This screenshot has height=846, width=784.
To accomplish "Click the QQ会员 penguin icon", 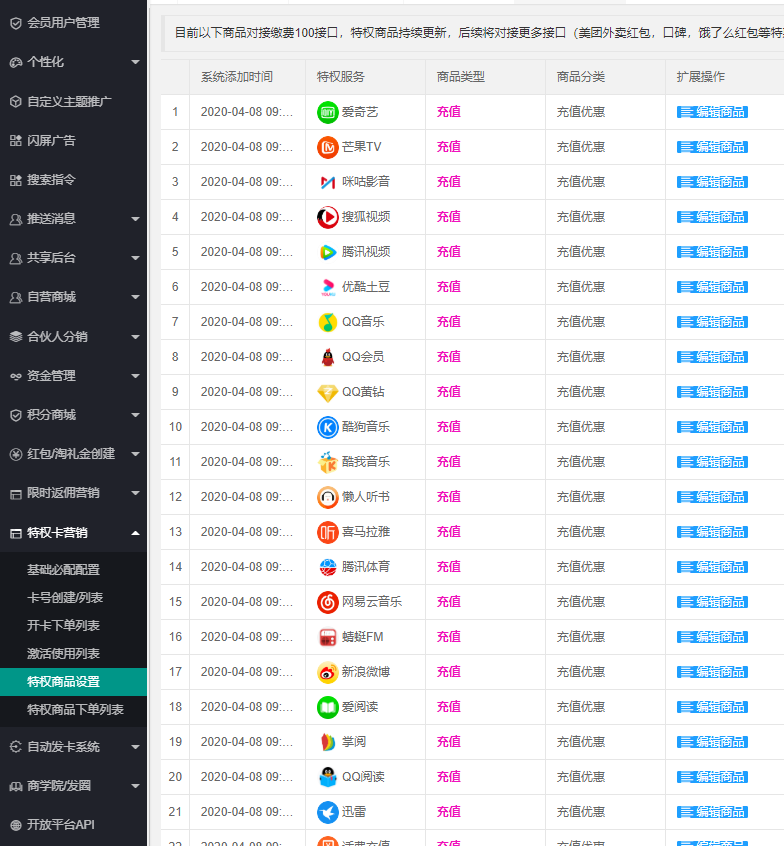I will tap(328, 357).
